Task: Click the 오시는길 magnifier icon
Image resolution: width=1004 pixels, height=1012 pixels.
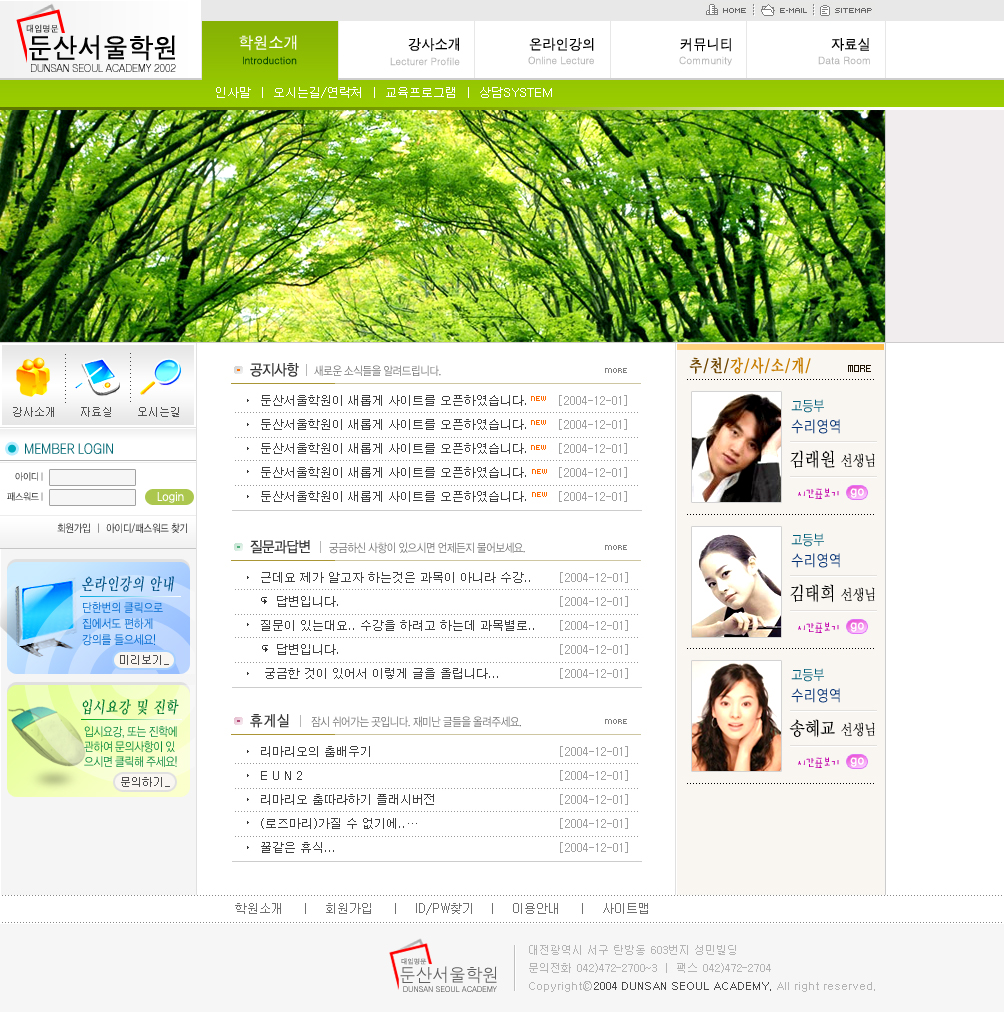Action: click(160, 378)
